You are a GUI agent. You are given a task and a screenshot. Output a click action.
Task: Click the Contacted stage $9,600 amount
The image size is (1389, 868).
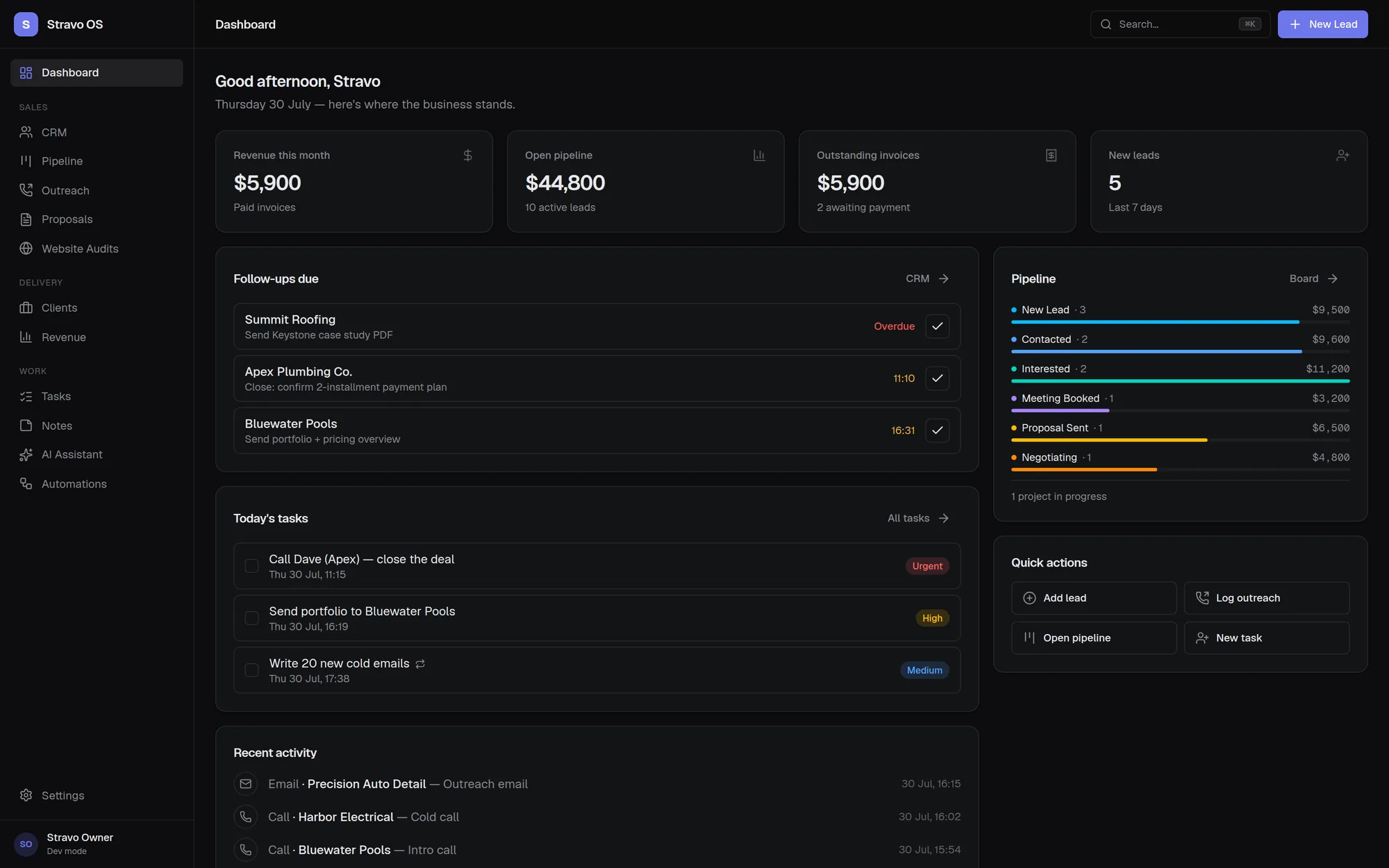(x=1331, y=340)
